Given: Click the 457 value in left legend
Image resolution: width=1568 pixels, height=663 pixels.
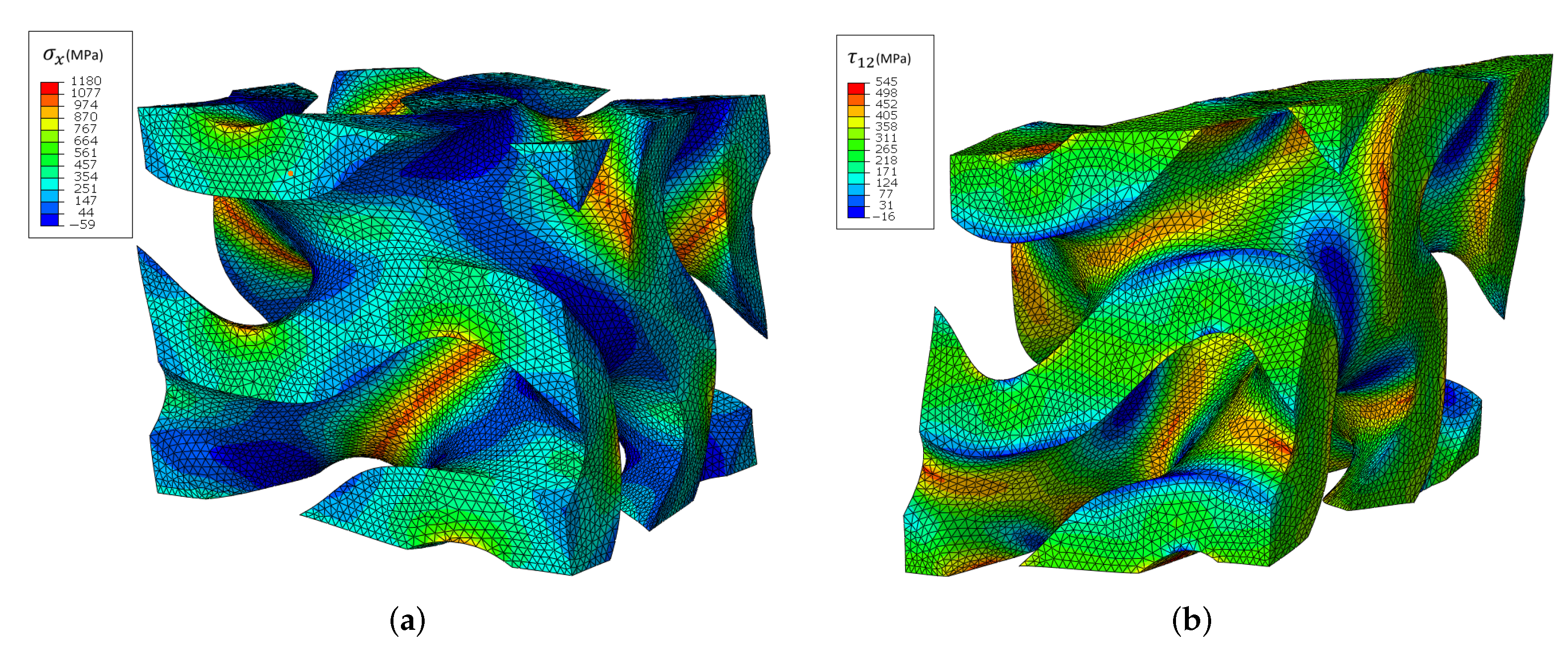Looking at the screenshot, I should [x=85, y=164].
